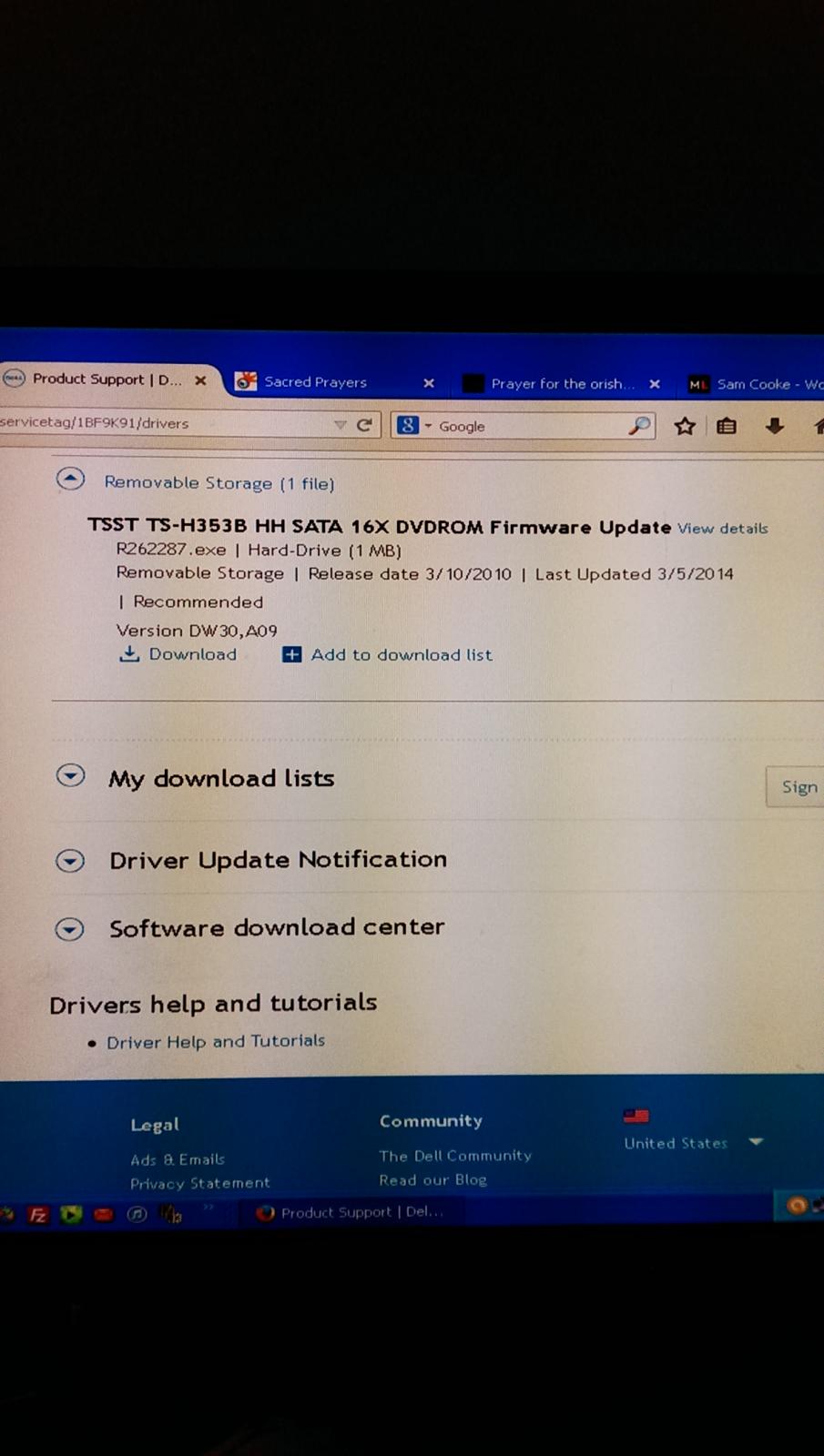Click the Driver Update Notification heading
824x1456 pixels.
tap(279, 860)
